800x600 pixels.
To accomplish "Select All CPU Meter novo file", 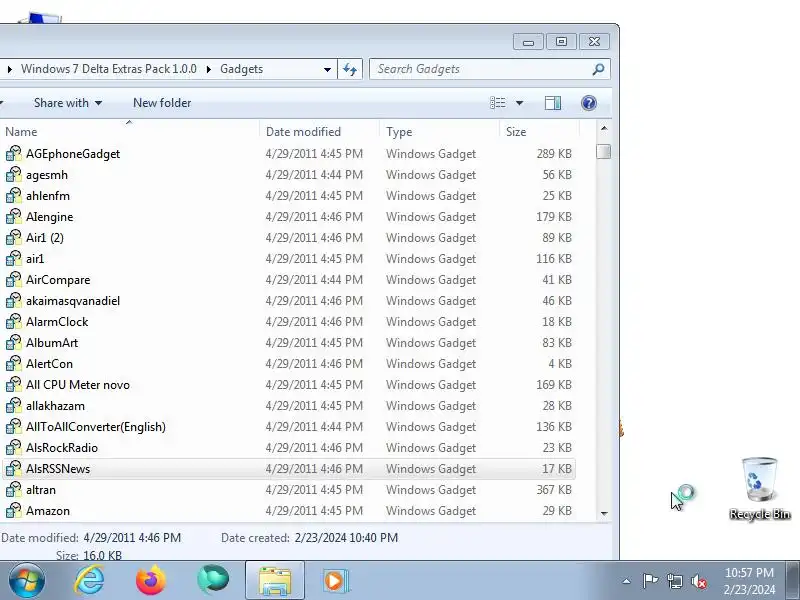I will [x=78, y=385].
